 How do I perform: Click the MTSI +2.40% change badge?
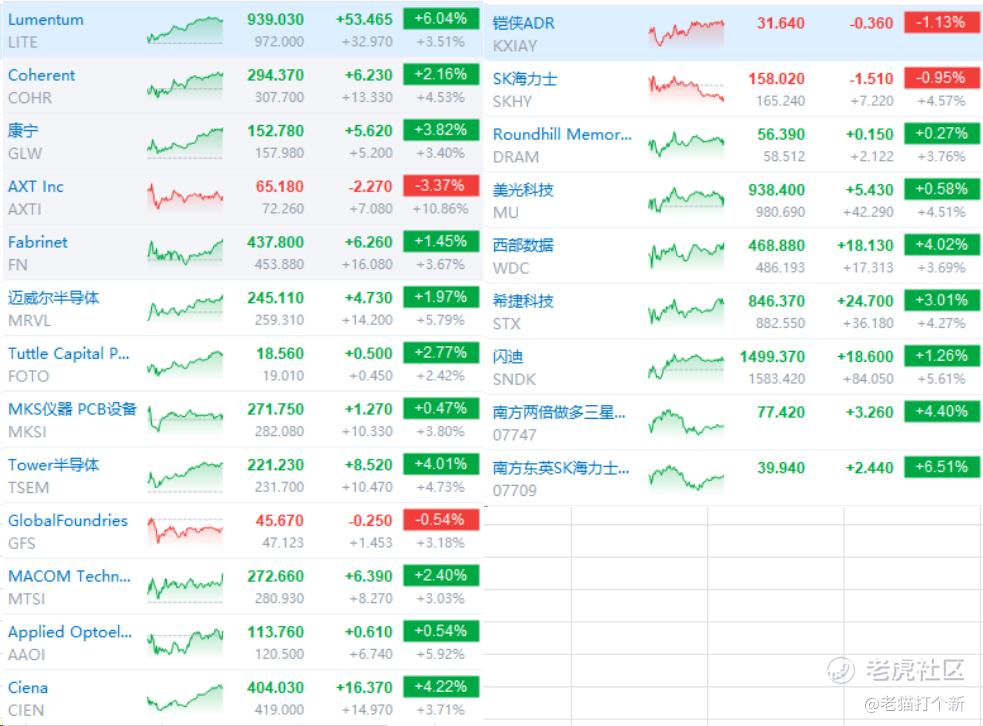point(441,576)
